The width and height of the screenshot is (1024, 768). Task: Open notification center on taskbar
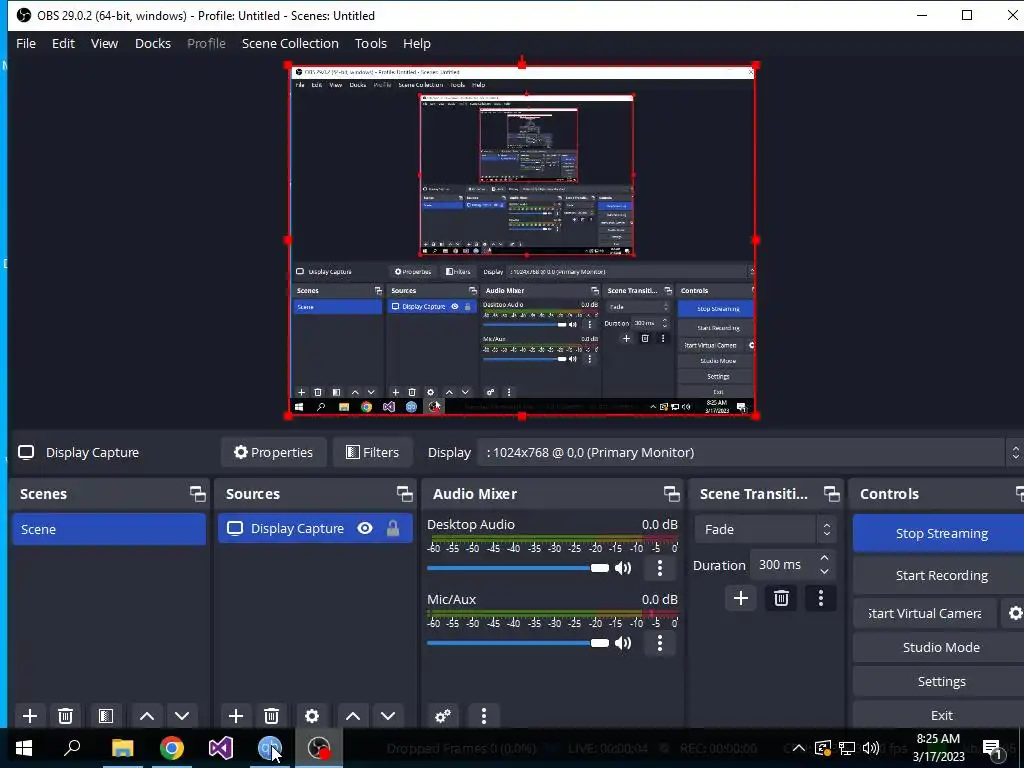point(993,748)
